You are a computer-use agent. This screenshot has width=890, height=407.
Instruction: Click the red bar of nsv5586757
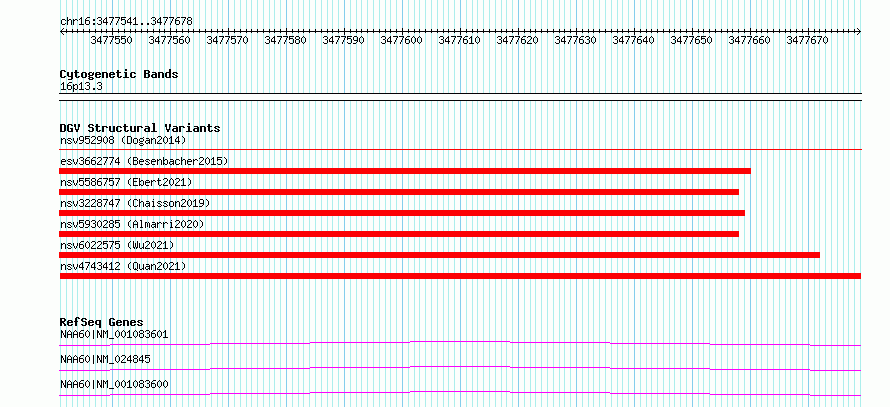(399, 192)
